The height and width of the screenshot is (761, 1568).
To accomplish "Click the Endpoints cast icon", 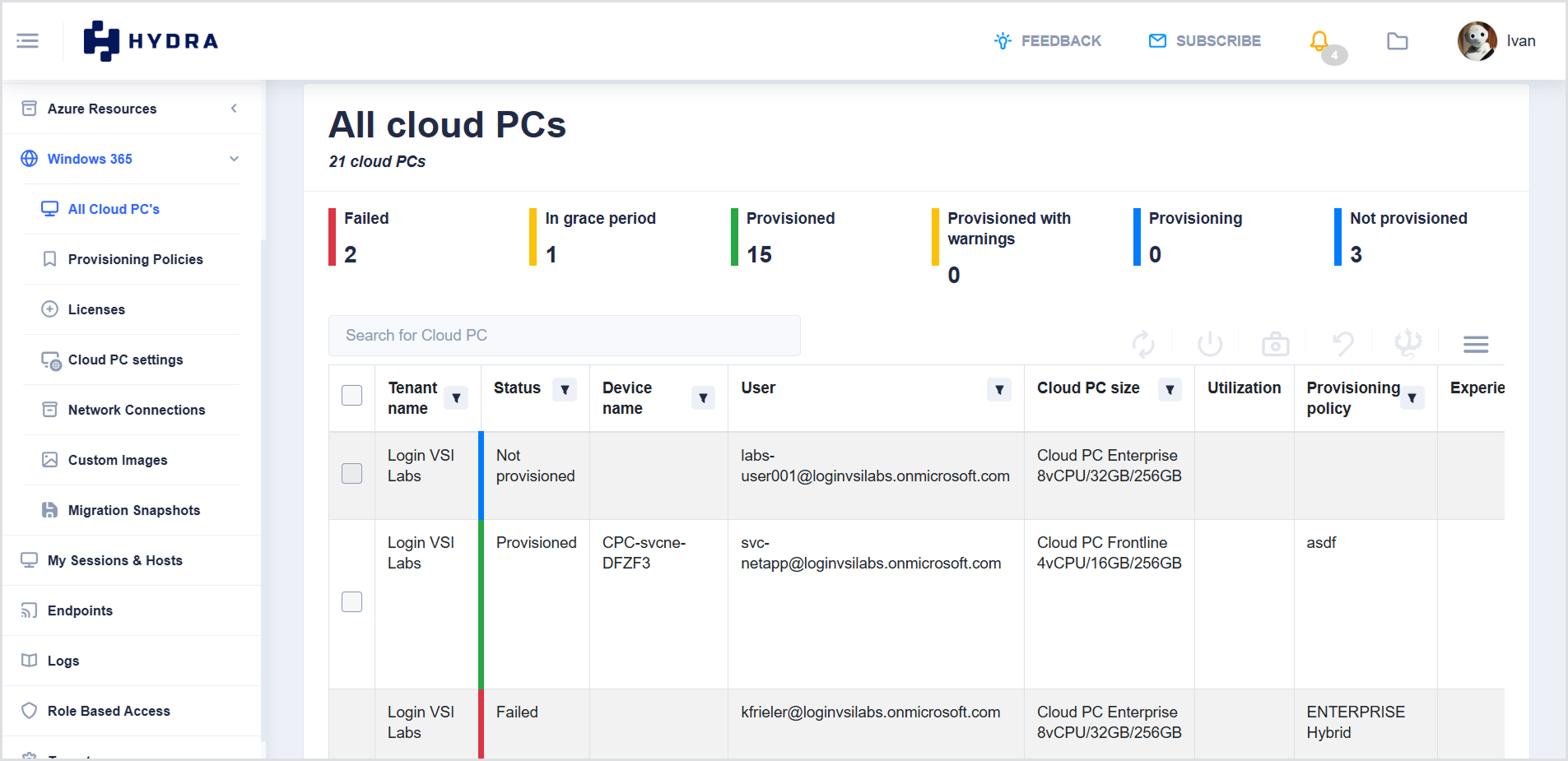I will [30, 610].
